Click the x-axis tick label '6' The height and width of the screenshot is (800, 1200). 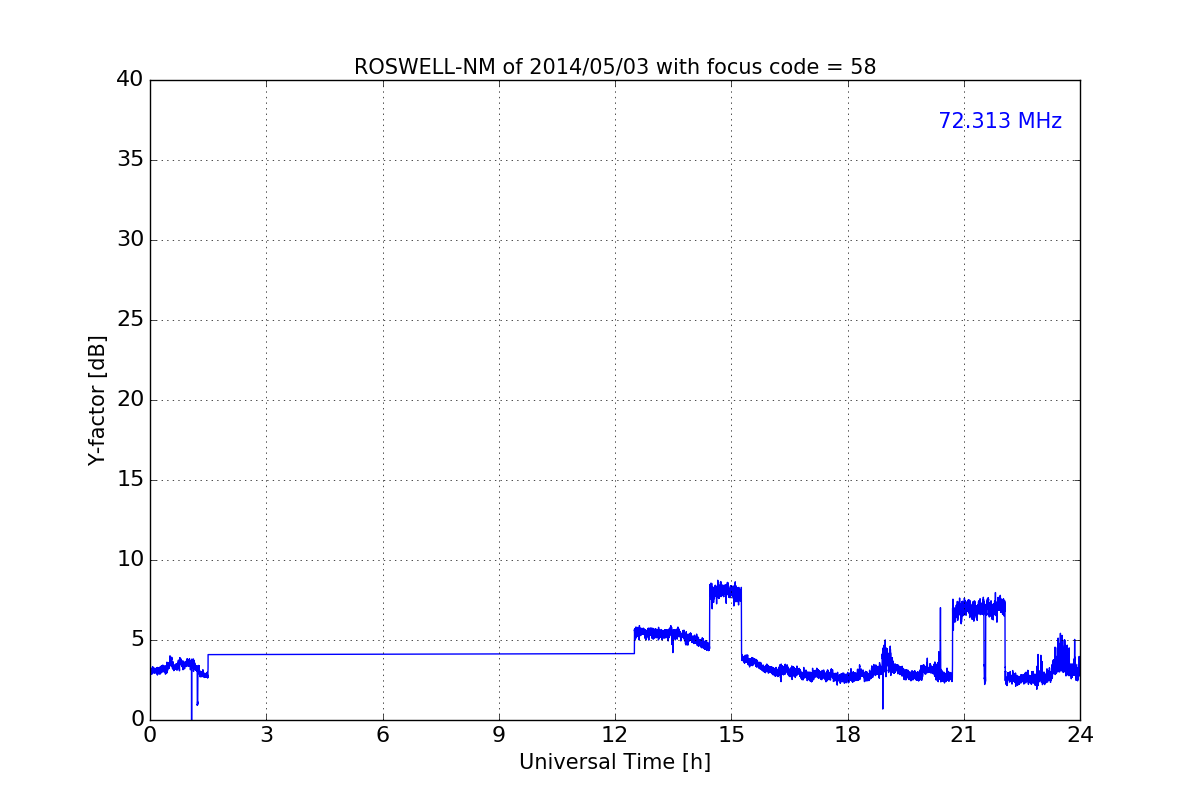(383, 735)
